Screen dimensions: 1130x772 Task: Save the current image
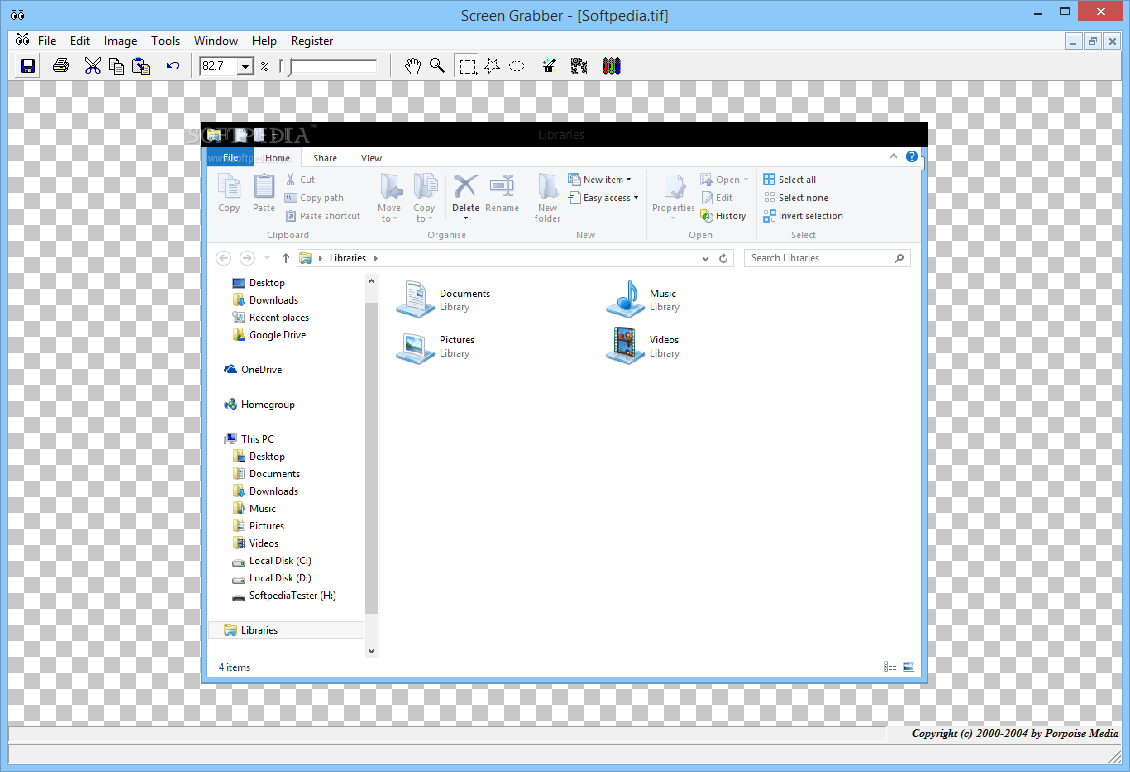point(28,66)
